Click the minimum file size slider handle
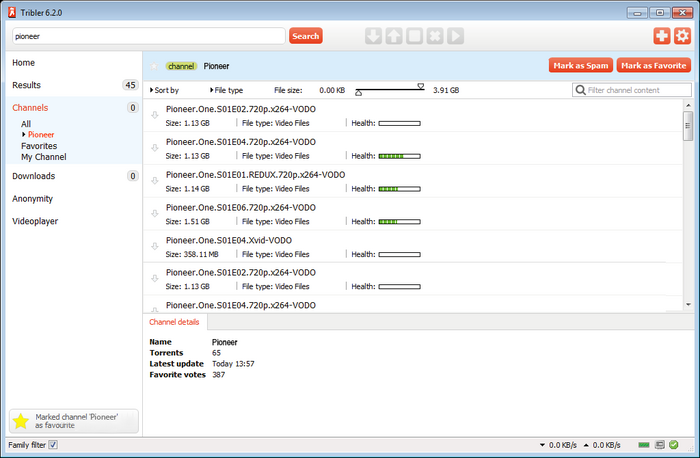 pyautogui.click(x=358, y=93)
